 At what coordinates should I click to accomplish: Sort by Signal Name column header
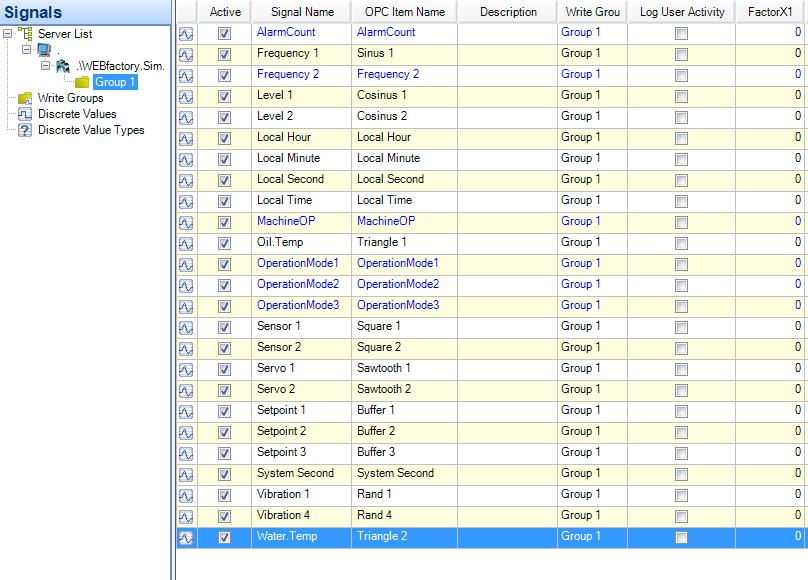point(301,12)
